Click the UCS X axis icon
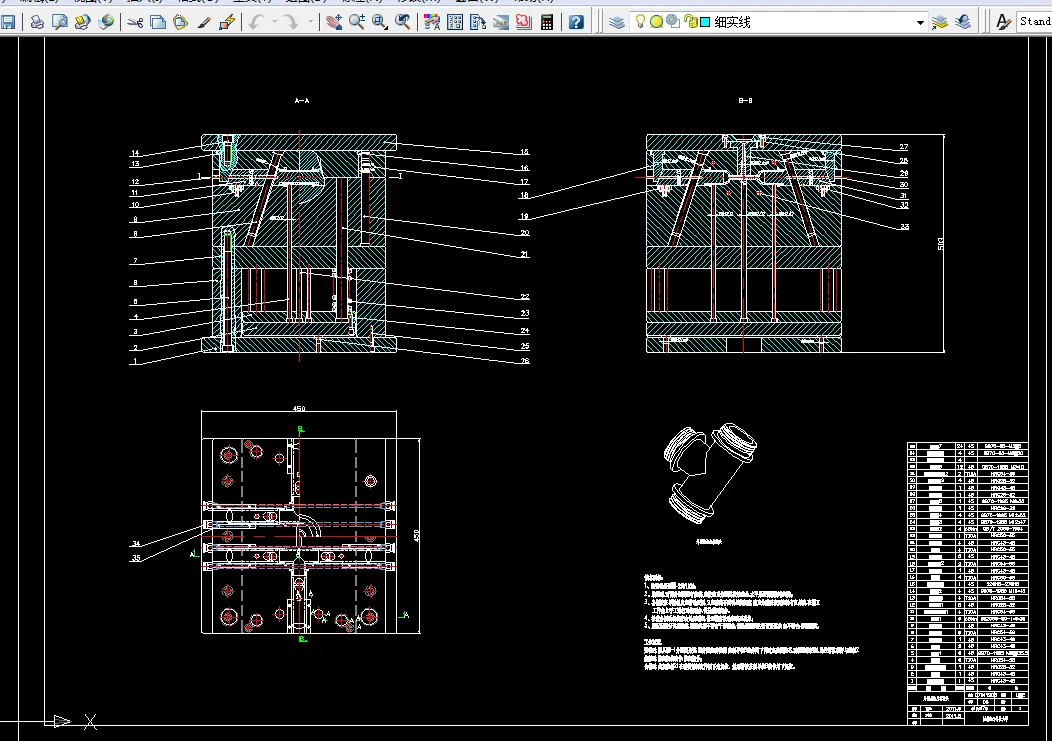The width and height of the screenshot is (1052, 741). click(91, 722)
